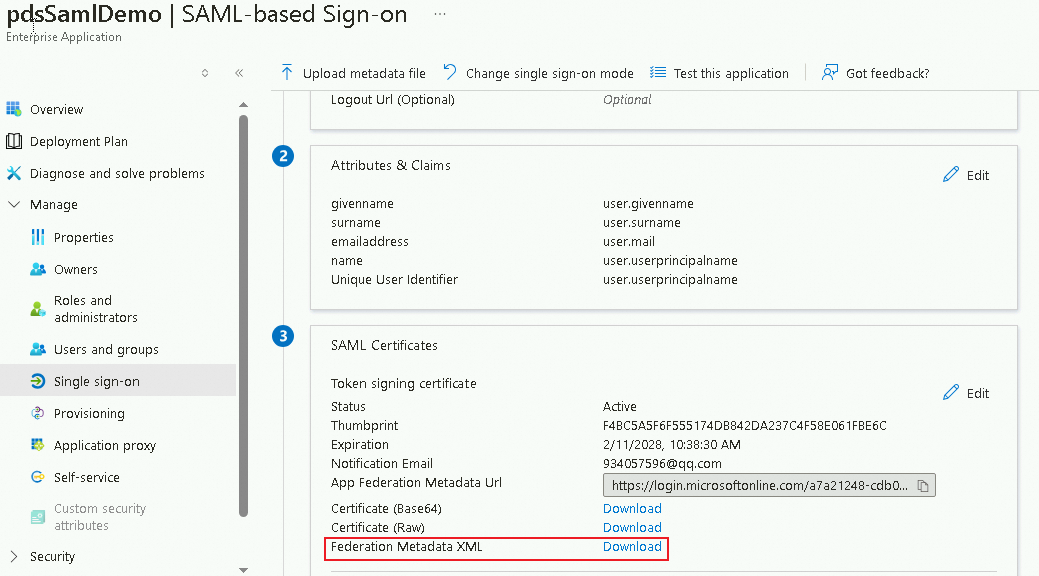Screen dimensions: 1039x576
Task: Click user.surname claim value
Action: [641, 223]
